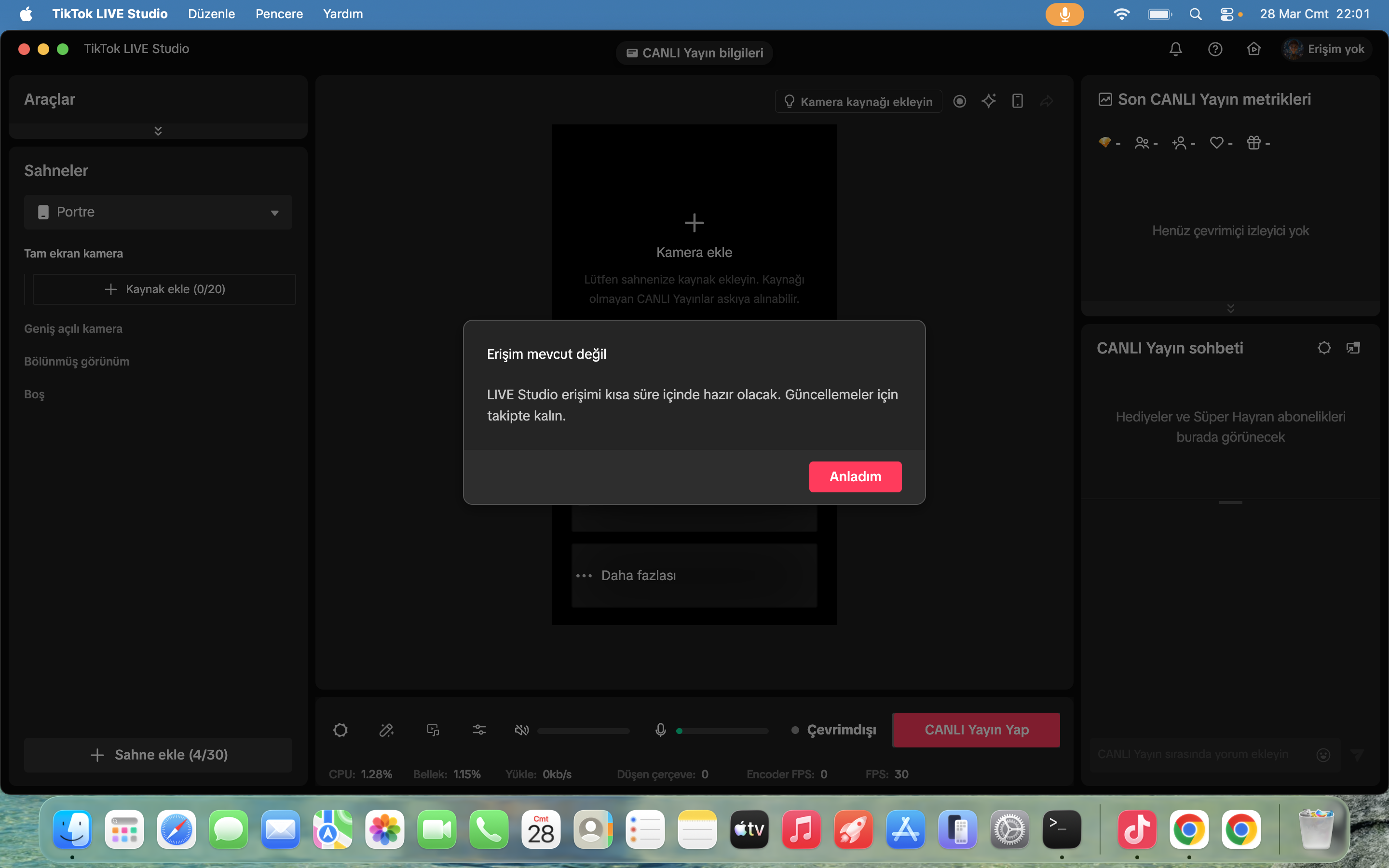The width and height of the screenshot is (1389, 868).
Task: Open the Pencere menu
Action: click(279, 14)
